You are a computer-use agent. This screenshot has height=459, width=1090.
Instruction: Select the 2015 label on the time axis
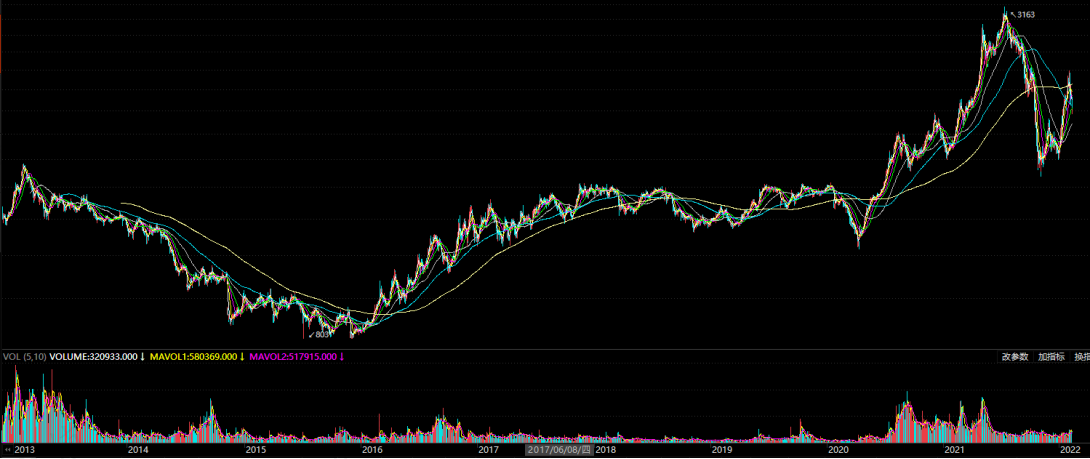(x=255, y=451)
